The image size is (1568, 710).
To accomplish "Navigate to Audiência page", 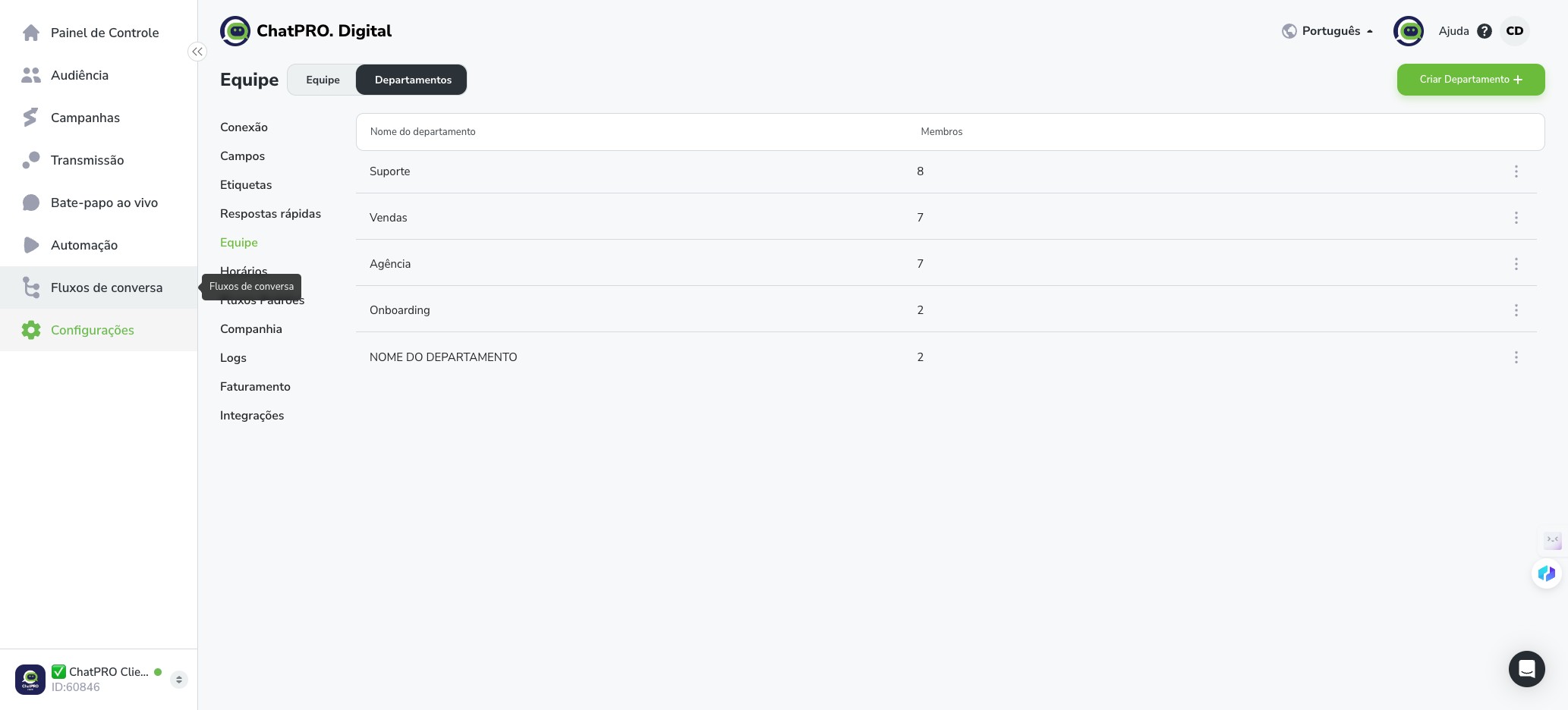I will (x=80, y=75).
